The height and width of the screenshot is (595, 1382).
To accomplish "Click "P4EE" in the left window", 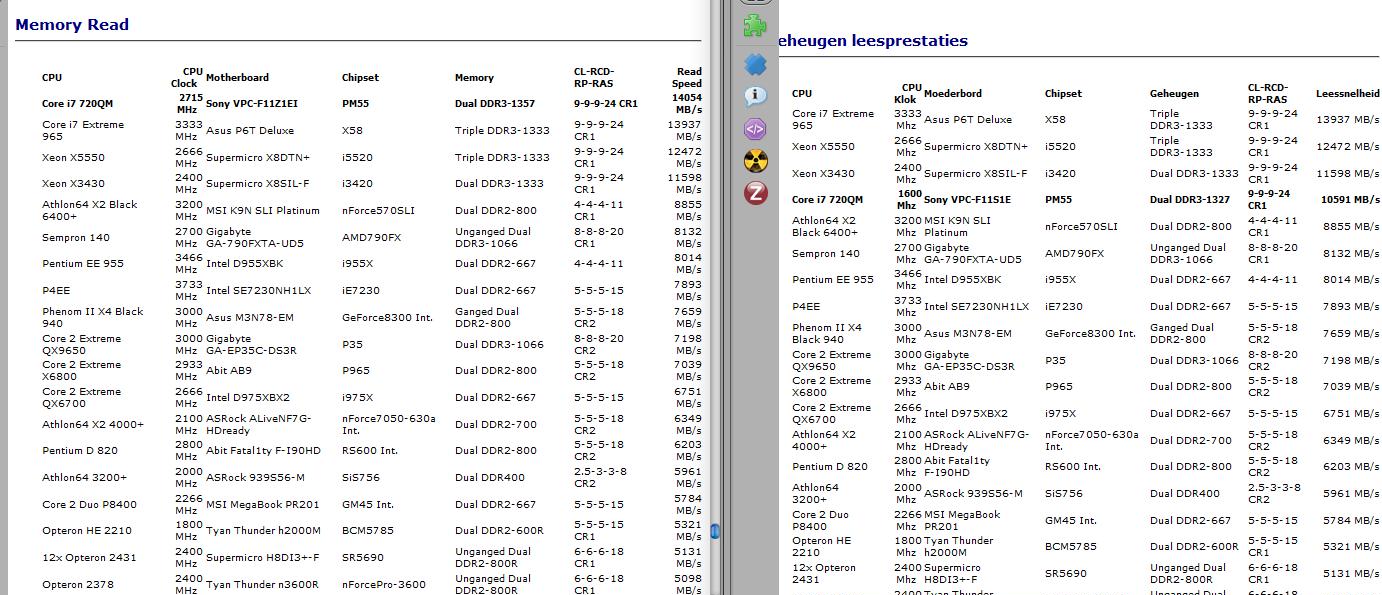I will pos(56,291).
